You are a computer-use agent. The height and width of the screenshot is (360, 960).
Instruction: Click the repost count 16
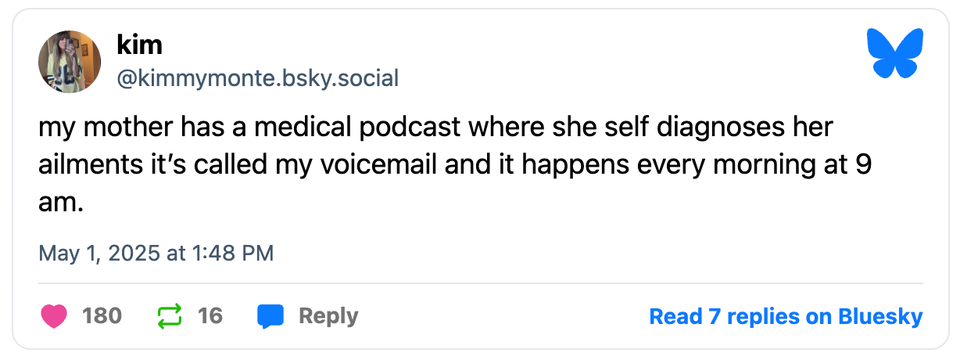(x=210, y=317)
